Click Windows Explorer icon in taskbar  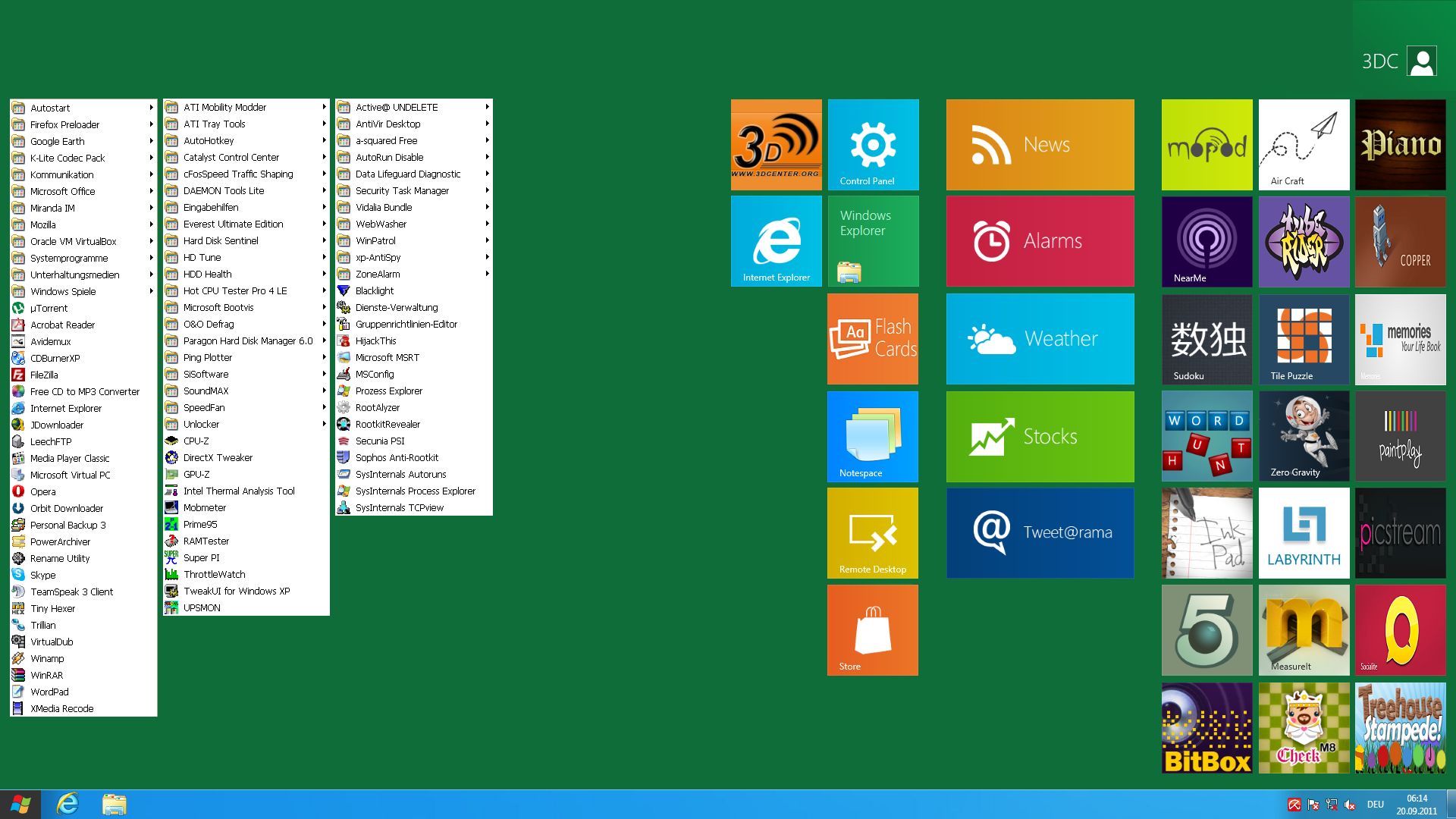[115, 804]
